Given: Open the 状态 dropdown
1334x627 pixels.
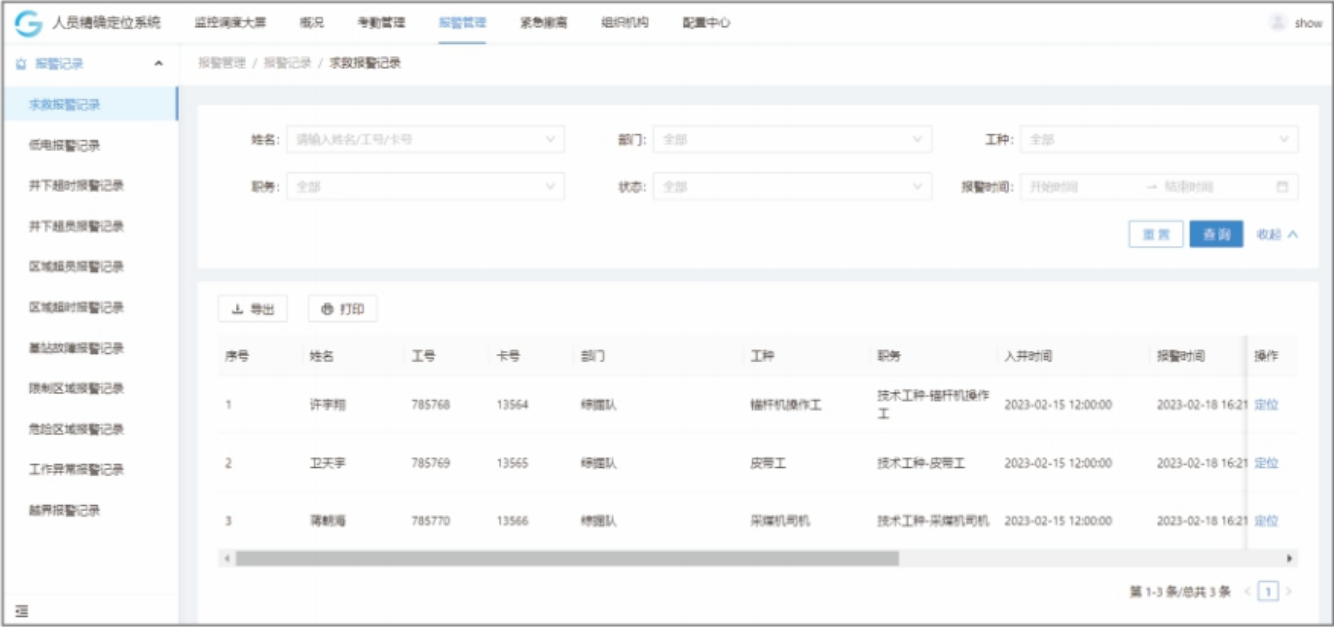Looking at the screenshot, I should point(792,187).
